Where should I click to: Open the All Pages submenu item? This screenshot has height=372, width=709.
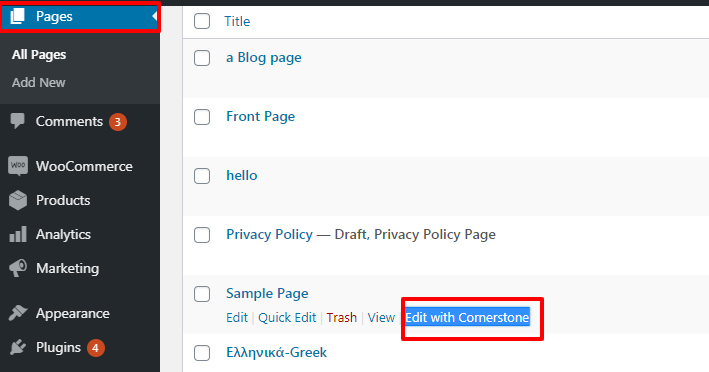39,55
